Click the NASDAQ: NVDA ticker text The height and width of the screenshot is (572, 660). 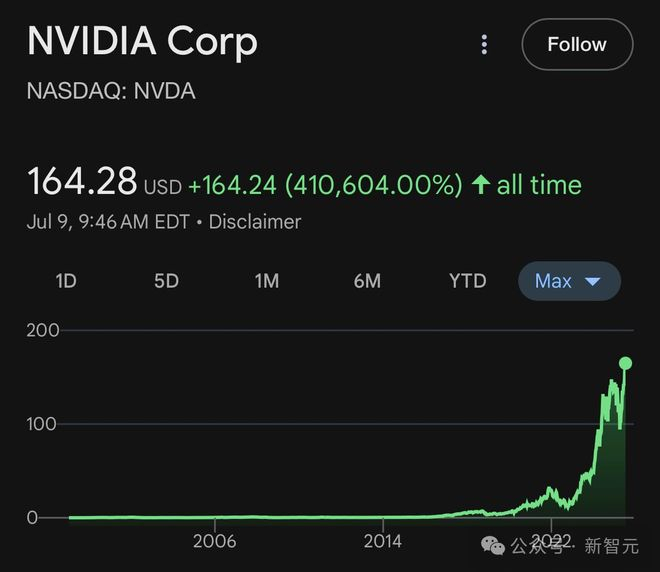(111, 91)
